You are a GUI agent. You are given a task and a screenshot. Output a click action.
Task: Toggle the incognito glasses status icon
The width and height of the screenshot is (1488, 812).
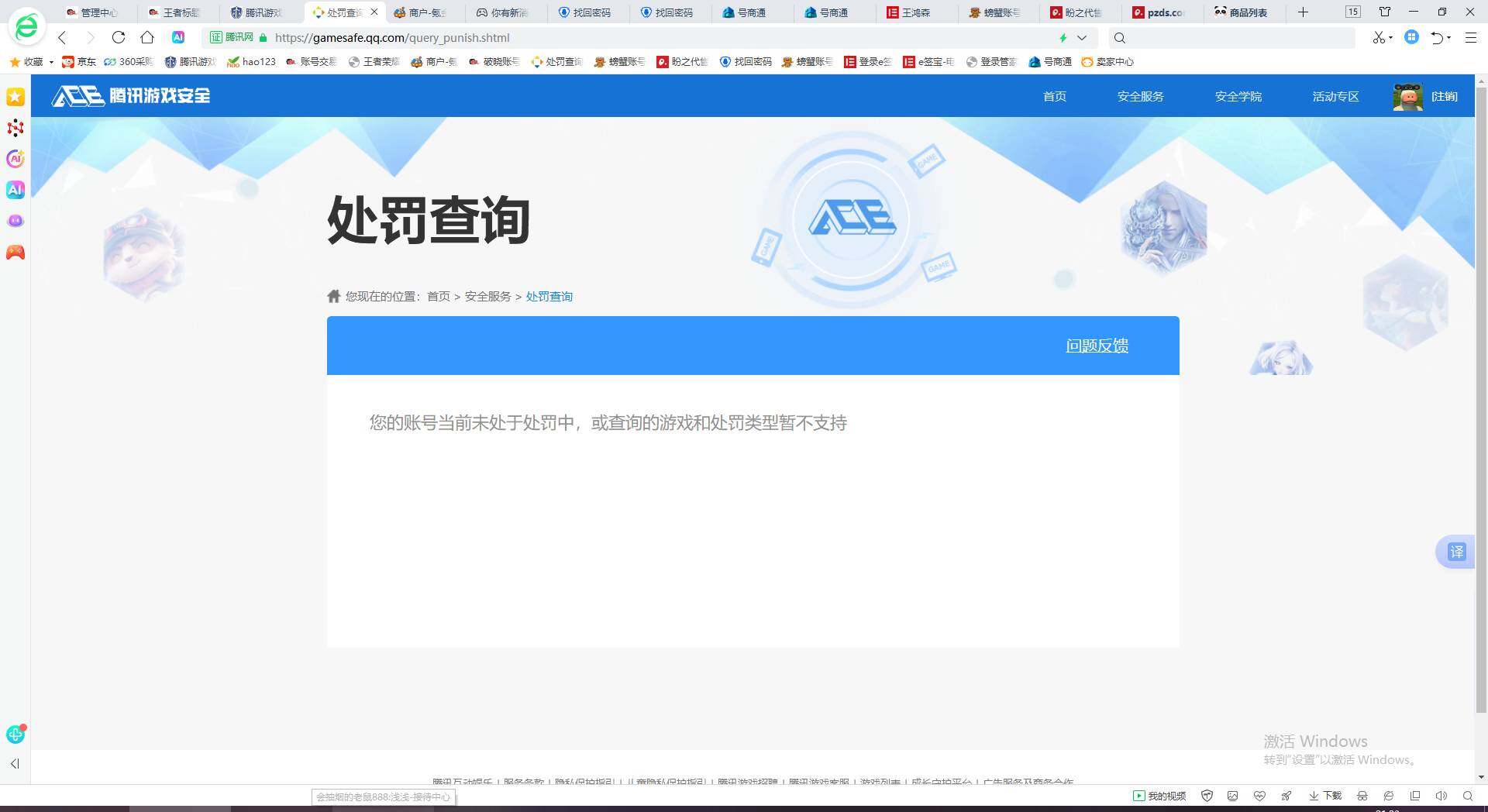coord(1362,796)
